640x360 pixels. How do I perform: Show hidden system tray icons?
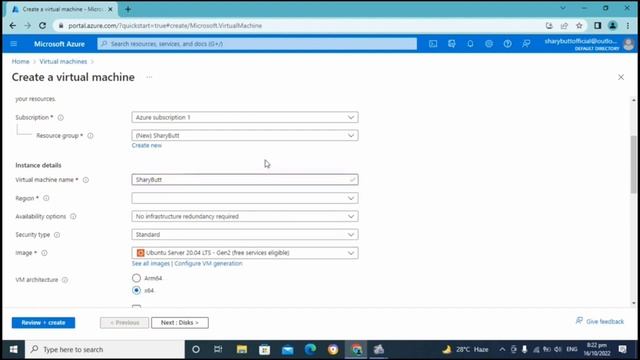pyautogui.click(x=502, y=349)
